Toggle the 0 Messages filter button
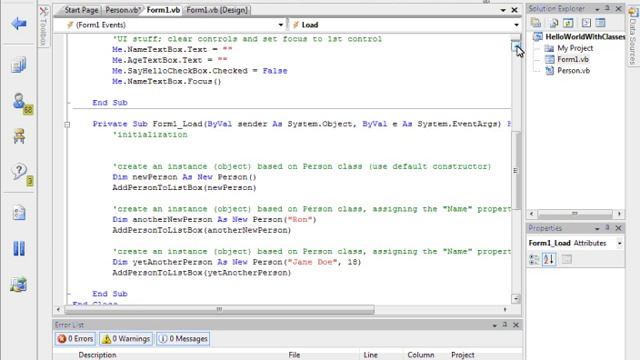640x360 pixels. (183, 339)
